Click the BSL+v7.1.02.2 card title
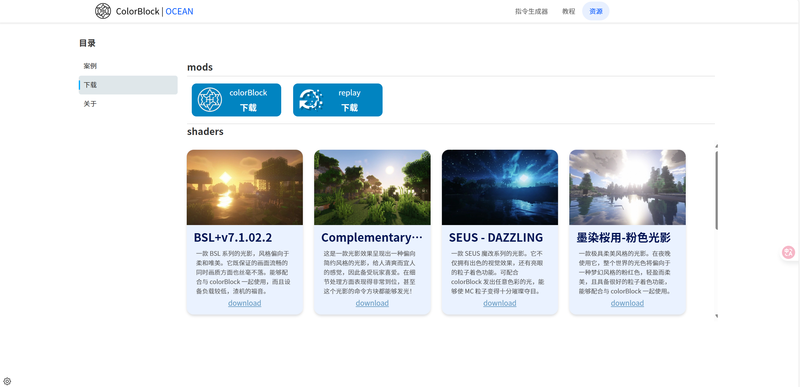 (x=233, y=238)
